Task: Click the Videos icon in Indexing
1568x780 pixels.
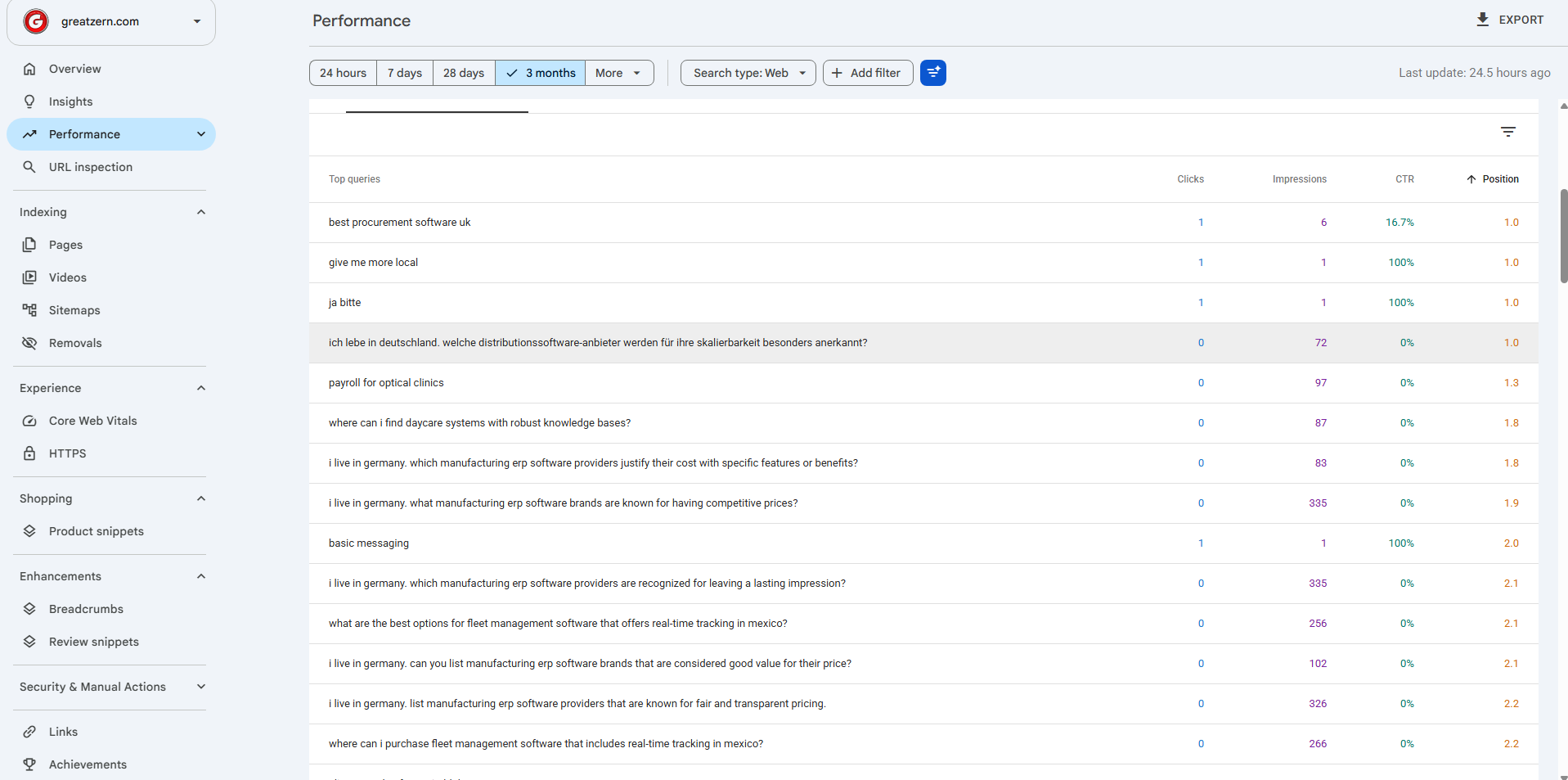Action: (29, 277)
